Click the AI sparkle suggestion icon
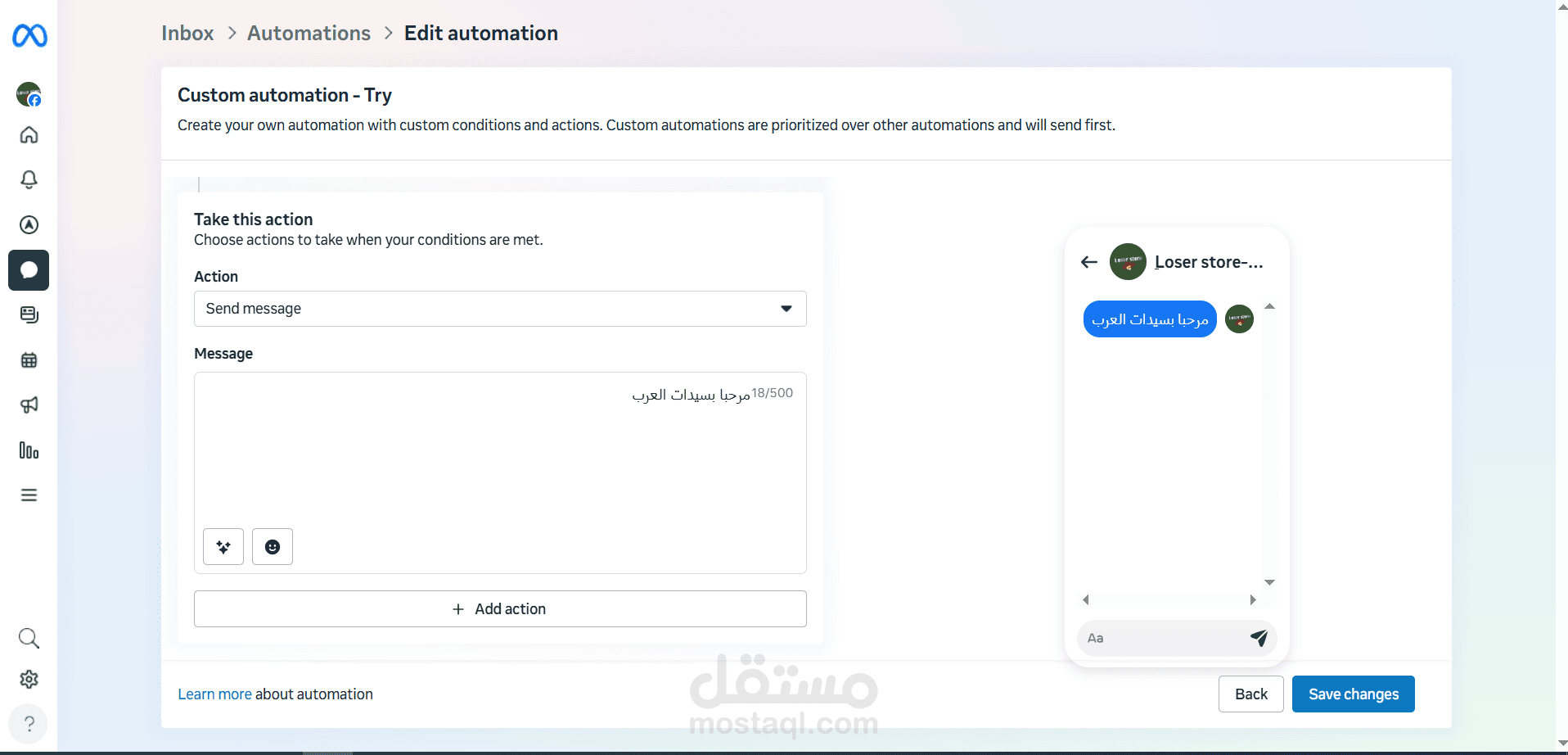 223,547
